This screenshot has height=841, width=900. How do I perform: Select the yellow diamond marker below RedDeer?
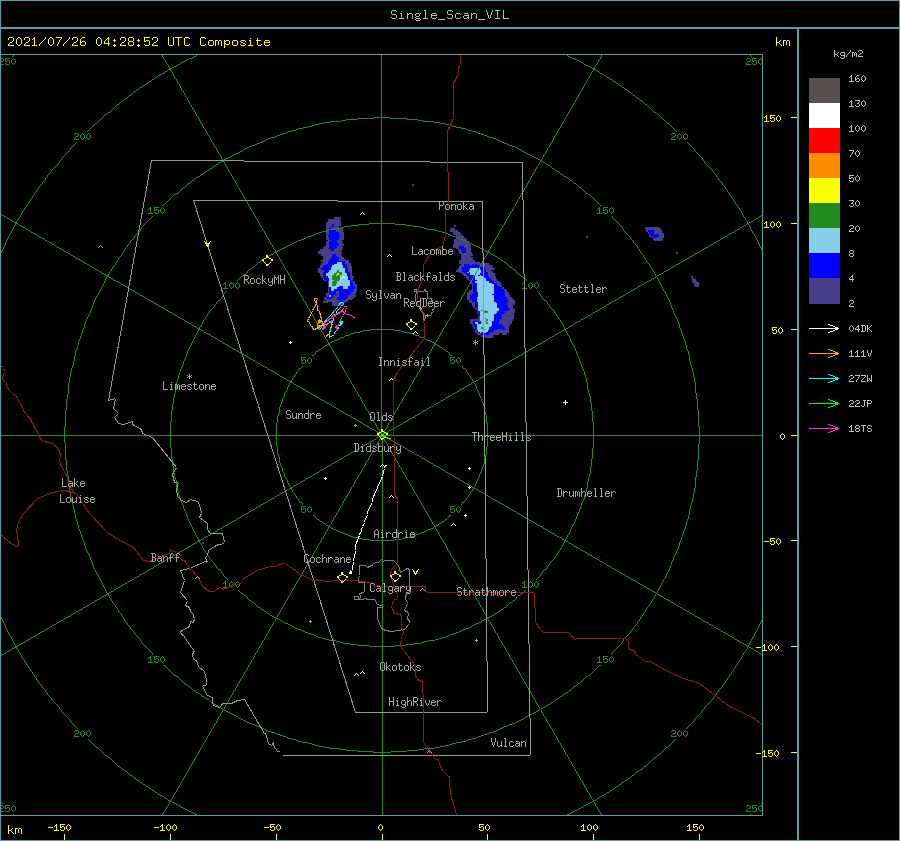coord(411,324)
